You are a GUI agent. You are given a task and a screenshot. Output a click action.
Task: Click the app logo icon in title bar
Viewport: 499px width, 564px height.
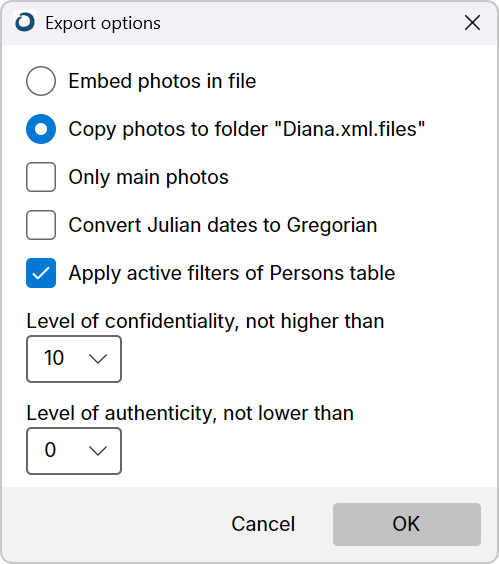25,22
